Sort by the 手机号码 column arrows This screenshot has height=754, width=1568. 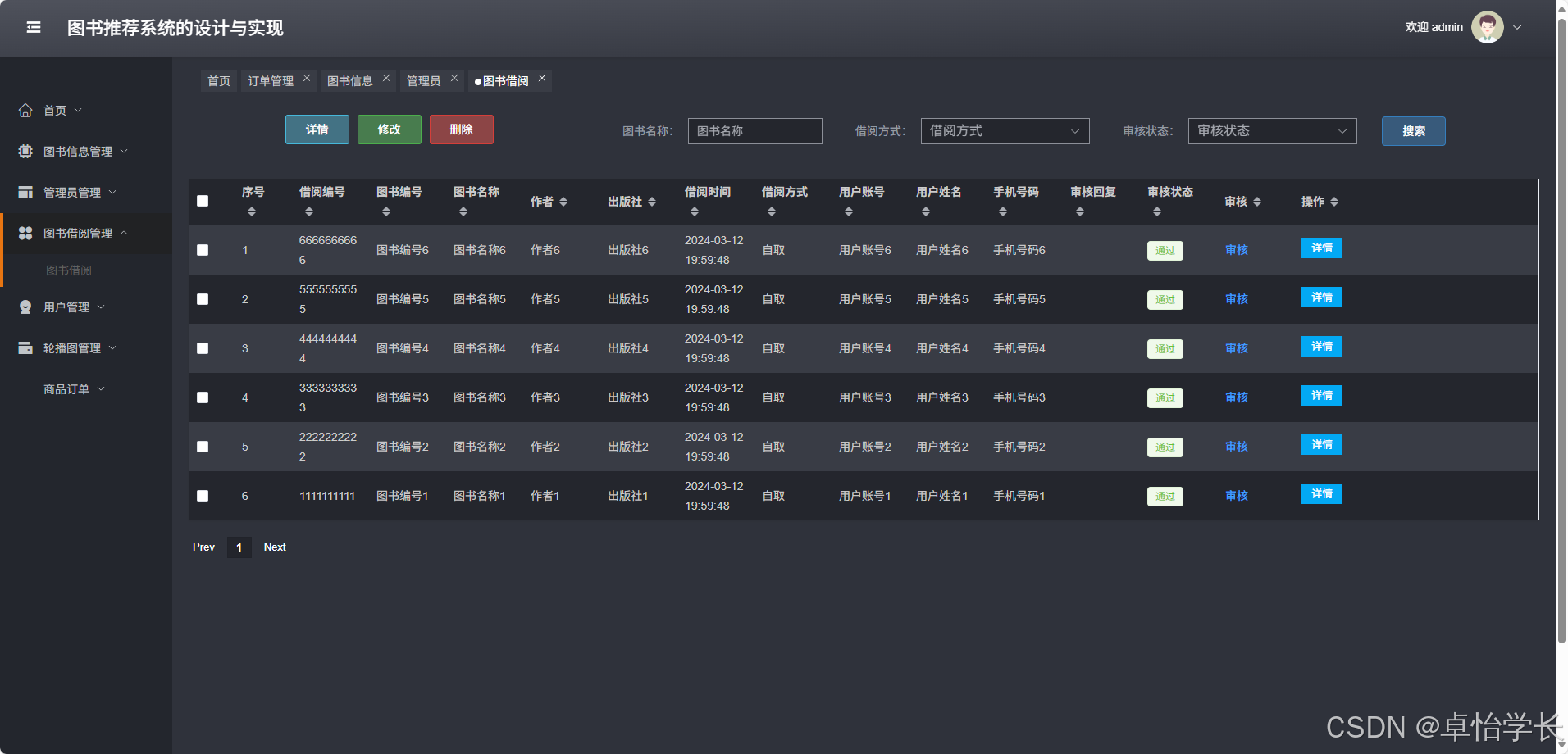click(x=1003, y=211)
